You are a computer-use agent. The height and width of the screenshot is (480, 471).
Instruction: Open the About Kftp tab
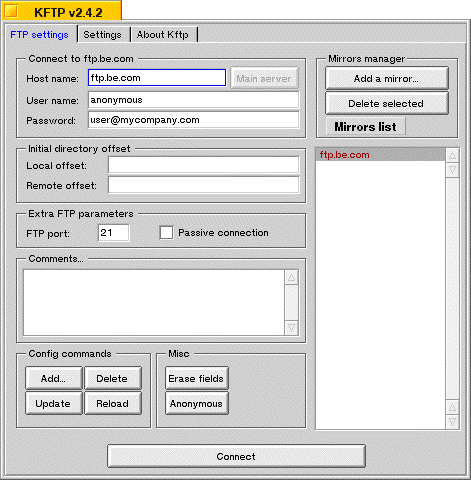tap(163, 35)
